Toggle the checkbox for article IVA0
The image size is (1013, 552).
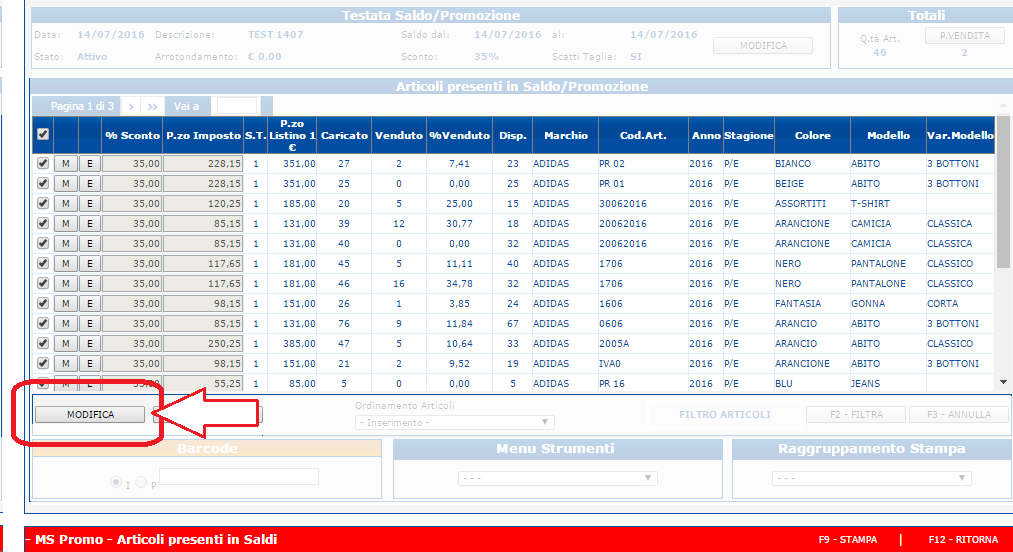[43, 363]
